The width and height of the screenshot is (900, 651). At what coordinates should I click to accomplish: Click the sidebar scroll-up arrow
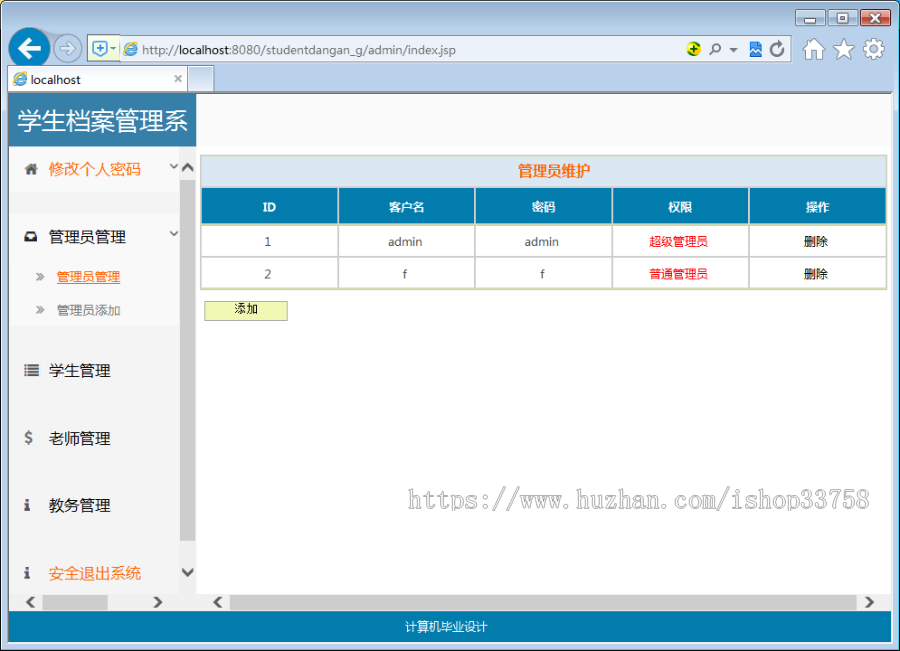pos(188,168)
